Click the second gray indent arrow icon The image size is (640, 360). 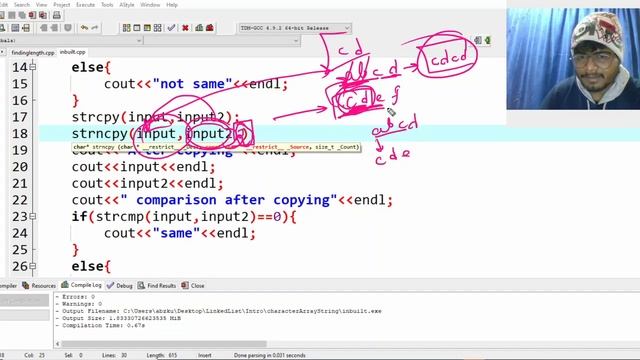(x=54, y=28)
